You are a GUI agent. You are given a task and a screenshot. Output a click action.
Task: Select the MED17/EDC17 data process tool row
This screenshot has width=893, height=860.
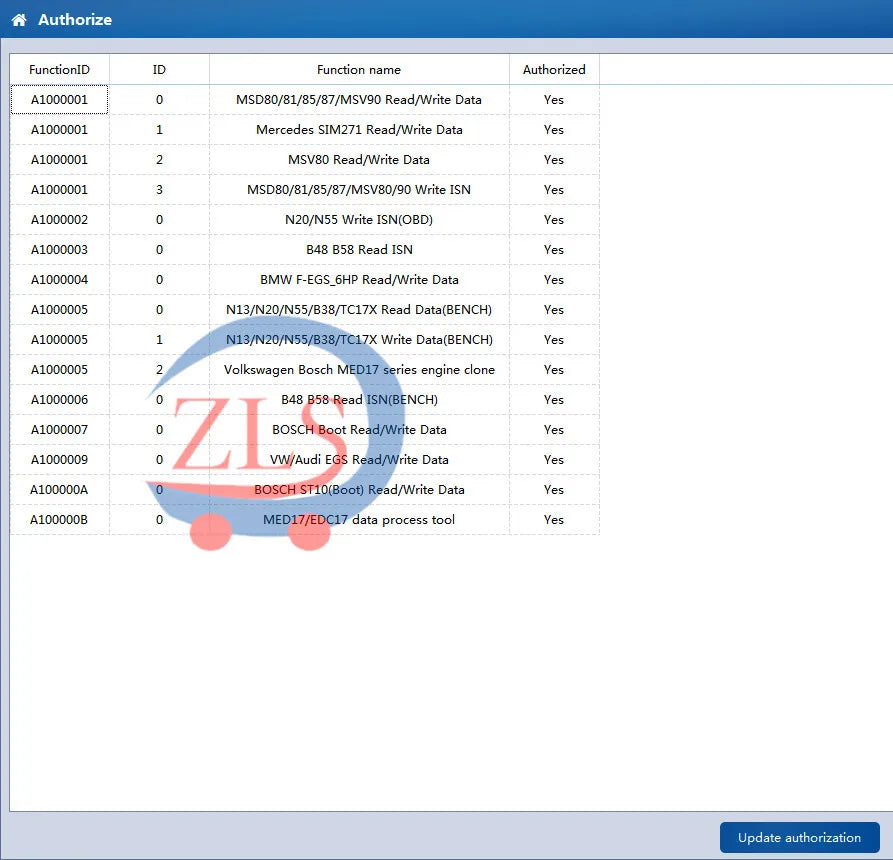coord(358,520)
